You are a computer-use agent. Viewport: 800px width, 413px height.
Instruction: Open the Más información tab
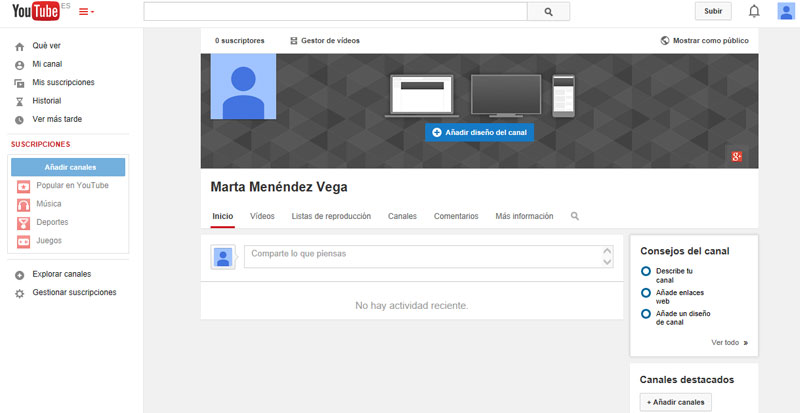(x=524, y=216)
